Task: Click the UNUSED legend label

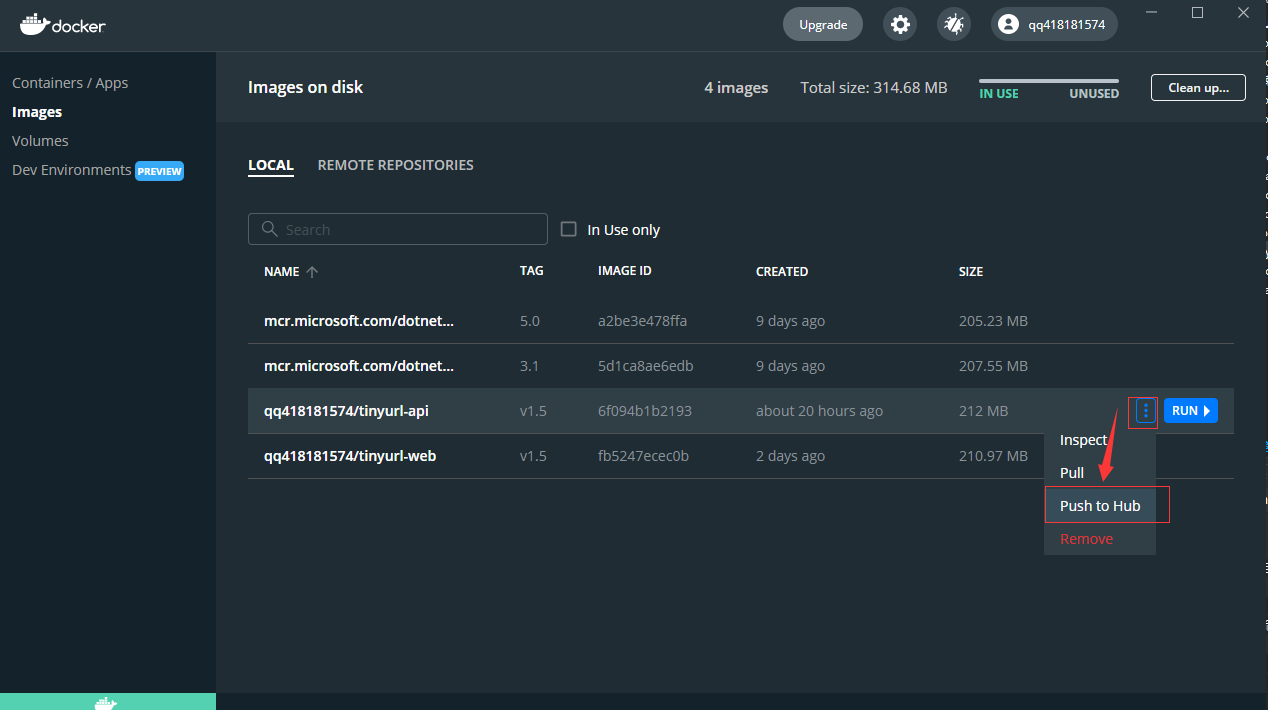Action: pyautogui.click(x=1094, y=94)
